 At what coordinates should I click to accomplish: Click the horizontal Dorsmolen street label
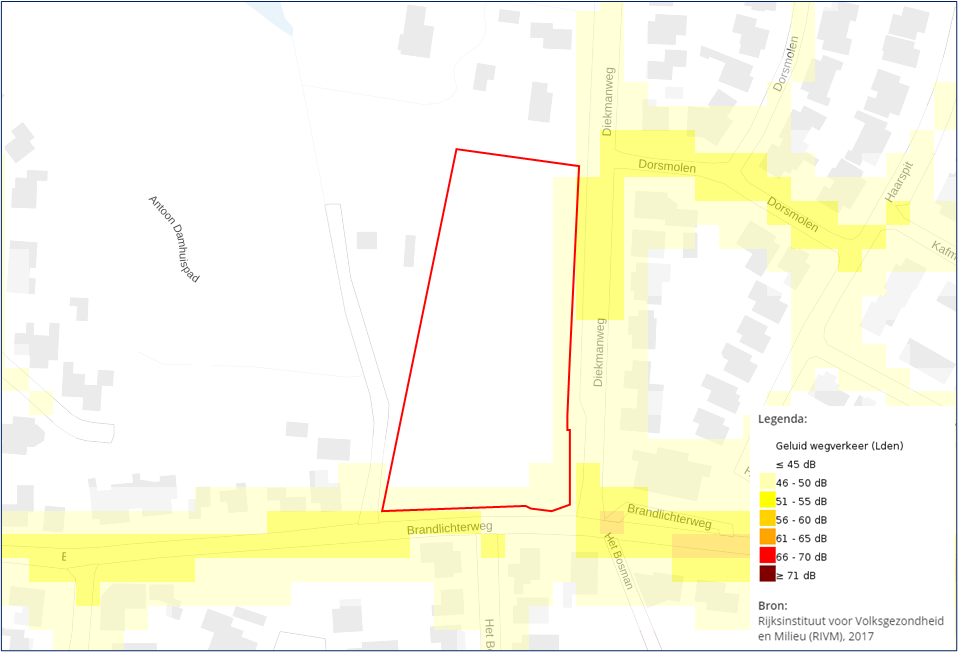[x=667, y=166]
